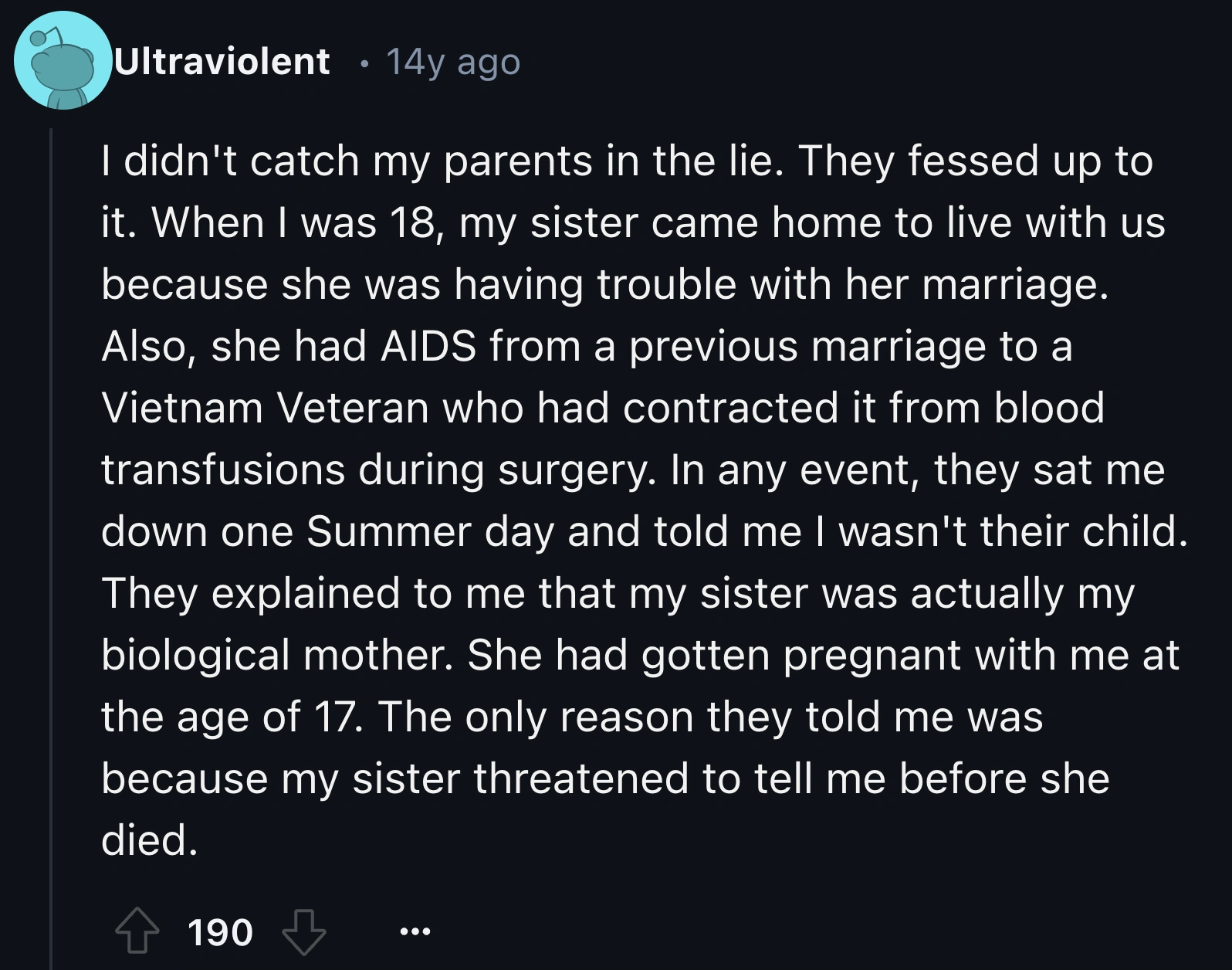This screenshot has width=1232, height=970.
Task: Click the final word "died."
Action: pyautogui.click(x=149, y=839)
